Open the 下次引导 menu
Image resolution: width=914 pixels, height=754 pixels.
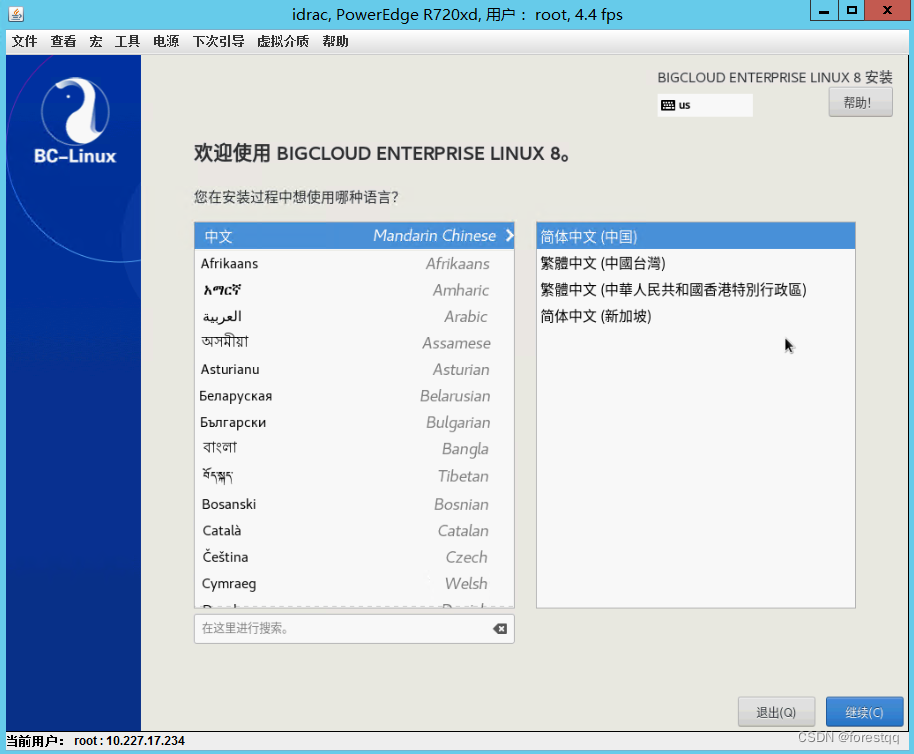coord(219,41)
